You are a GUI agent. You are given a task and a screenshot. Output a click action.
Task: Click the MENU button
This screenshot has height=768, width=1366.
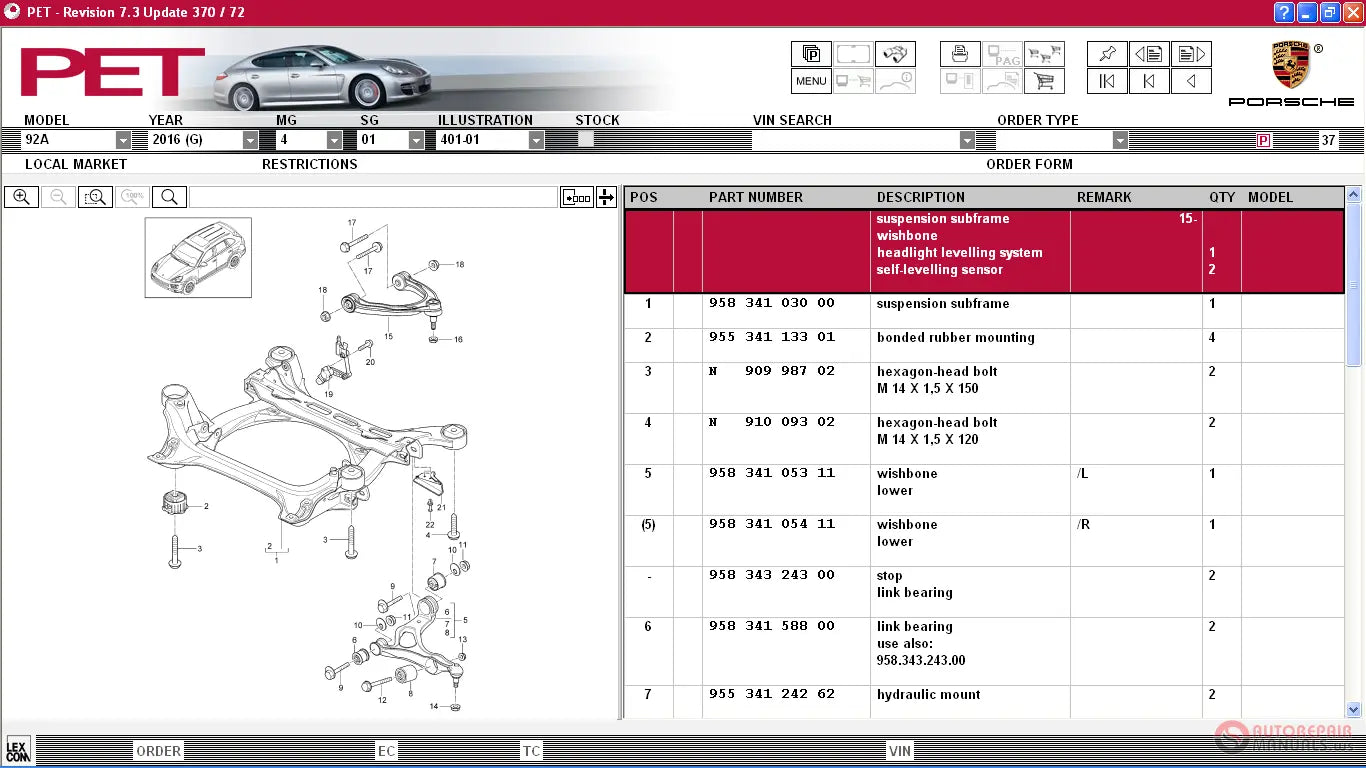coord(811,81)
